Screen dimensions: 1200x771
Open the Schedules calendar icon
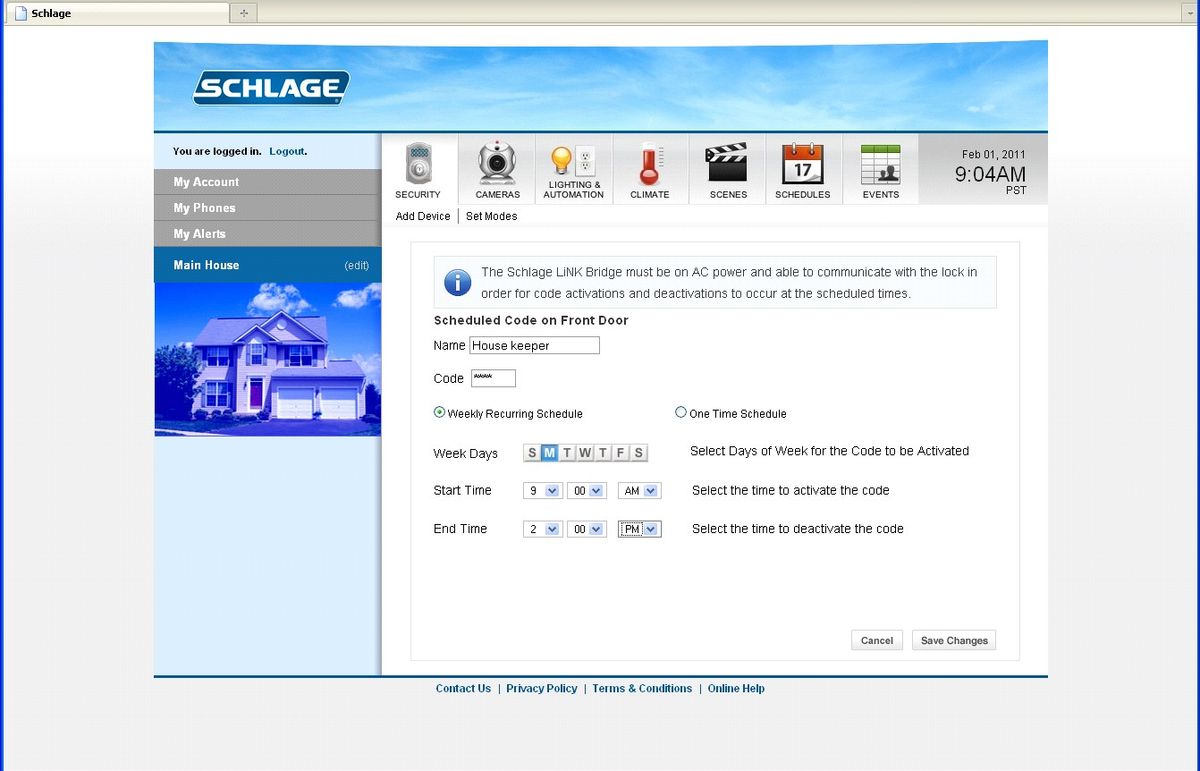(x=802, y=164)
